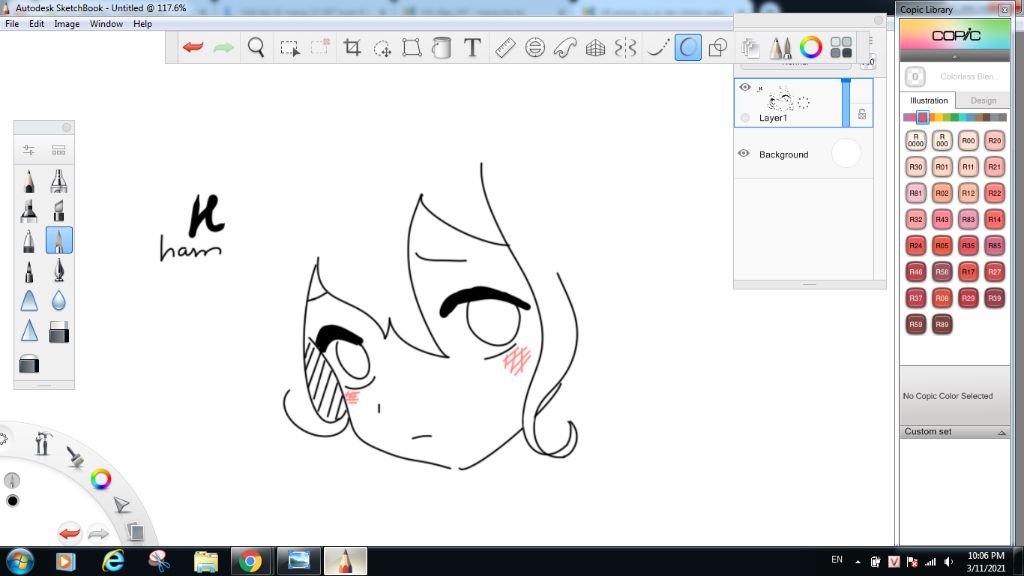Select the Pencil brush in brush palette
1024x576 pixels.
[x=29, y=181]
